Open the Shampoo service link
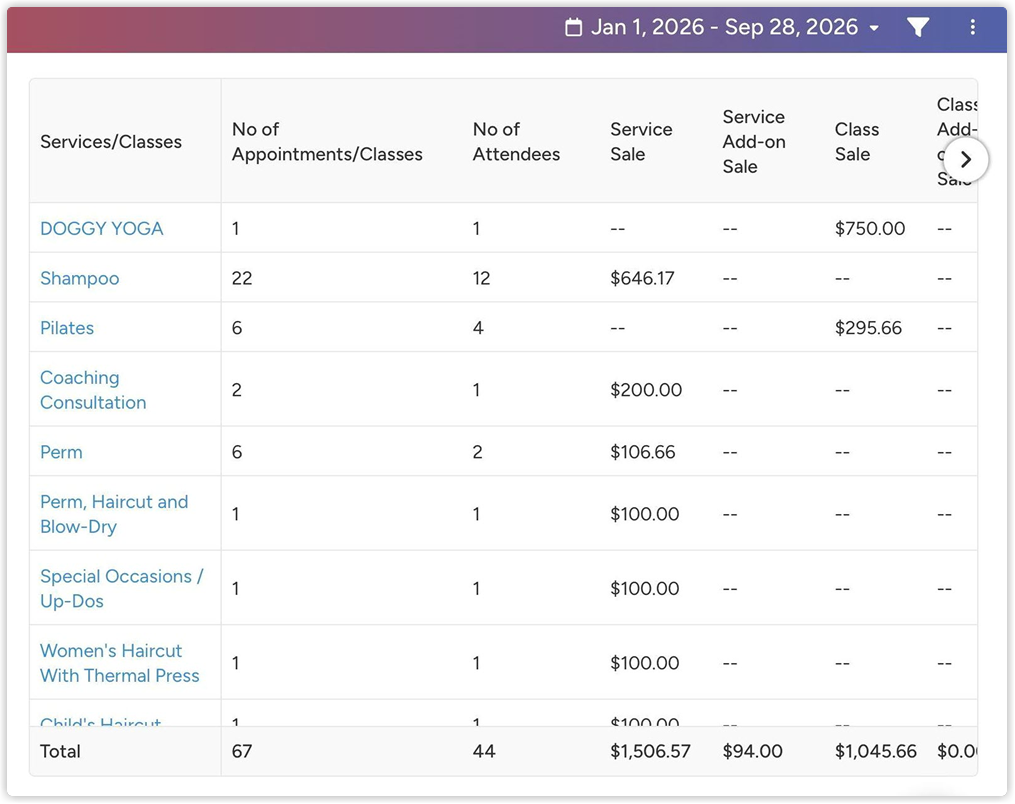This screenshot has width=1015, height=804. [x=80, y=278]
